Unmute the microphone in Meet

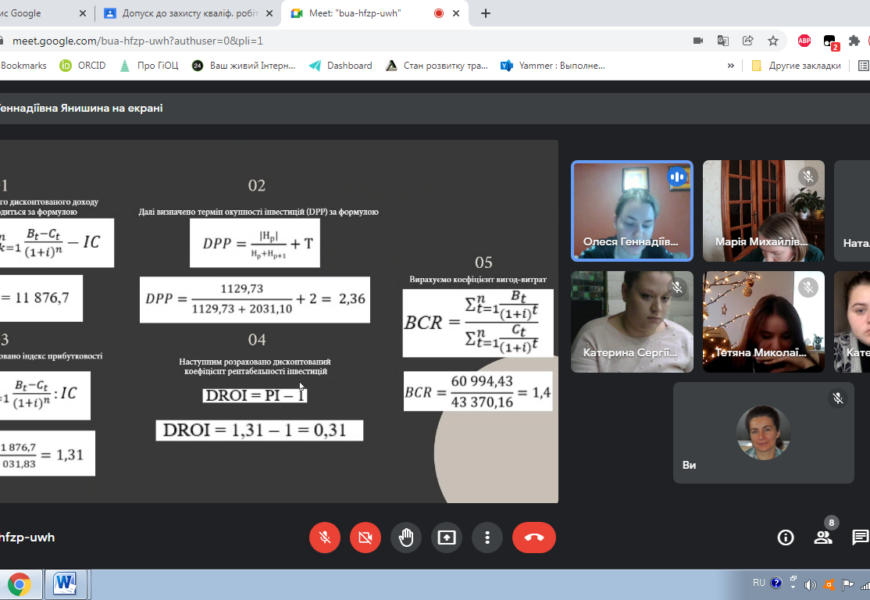click(324, 537)
